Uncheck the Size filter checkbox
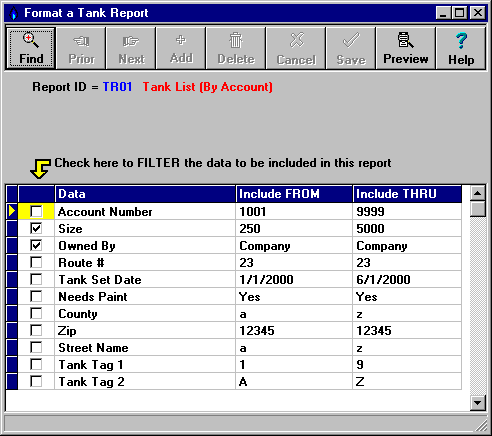 pos(36,228)
